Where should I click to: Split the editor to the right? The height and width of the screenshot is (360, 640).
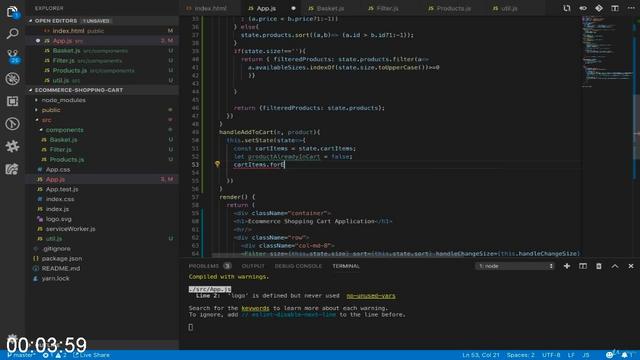coord(615,8)
